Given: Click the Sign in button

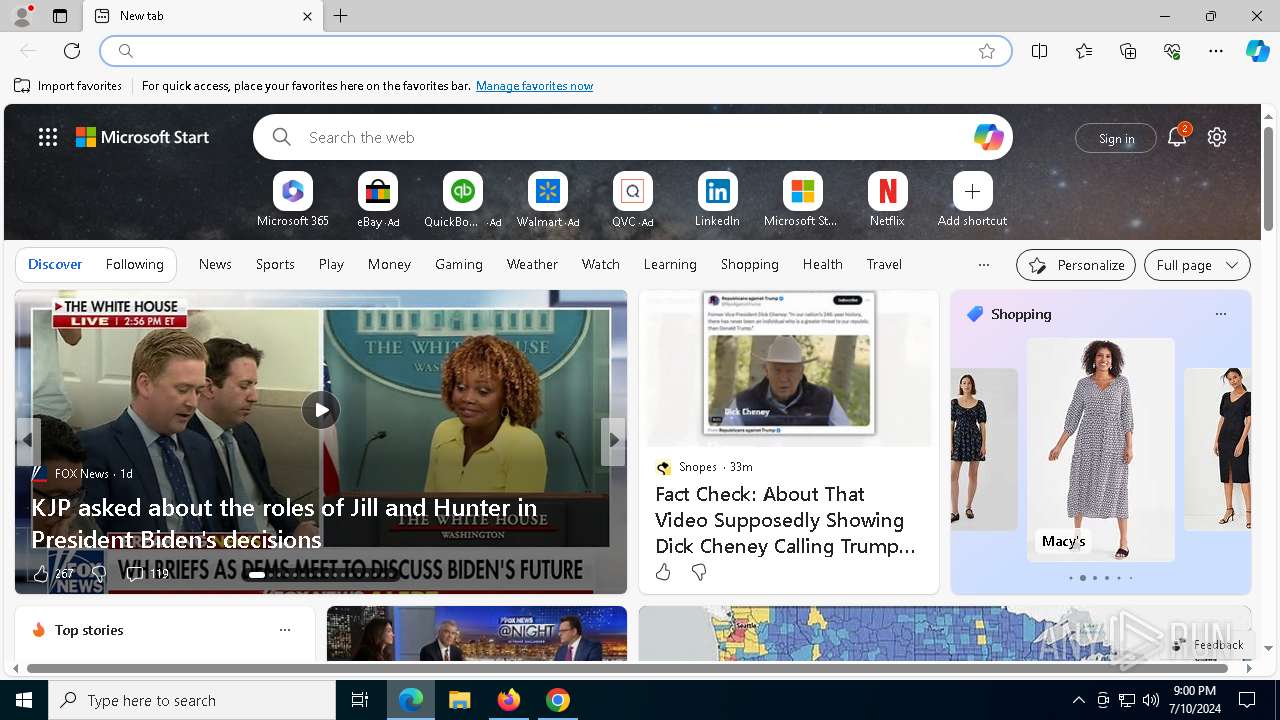Looking at the screenshot, I should [1116, 138].
